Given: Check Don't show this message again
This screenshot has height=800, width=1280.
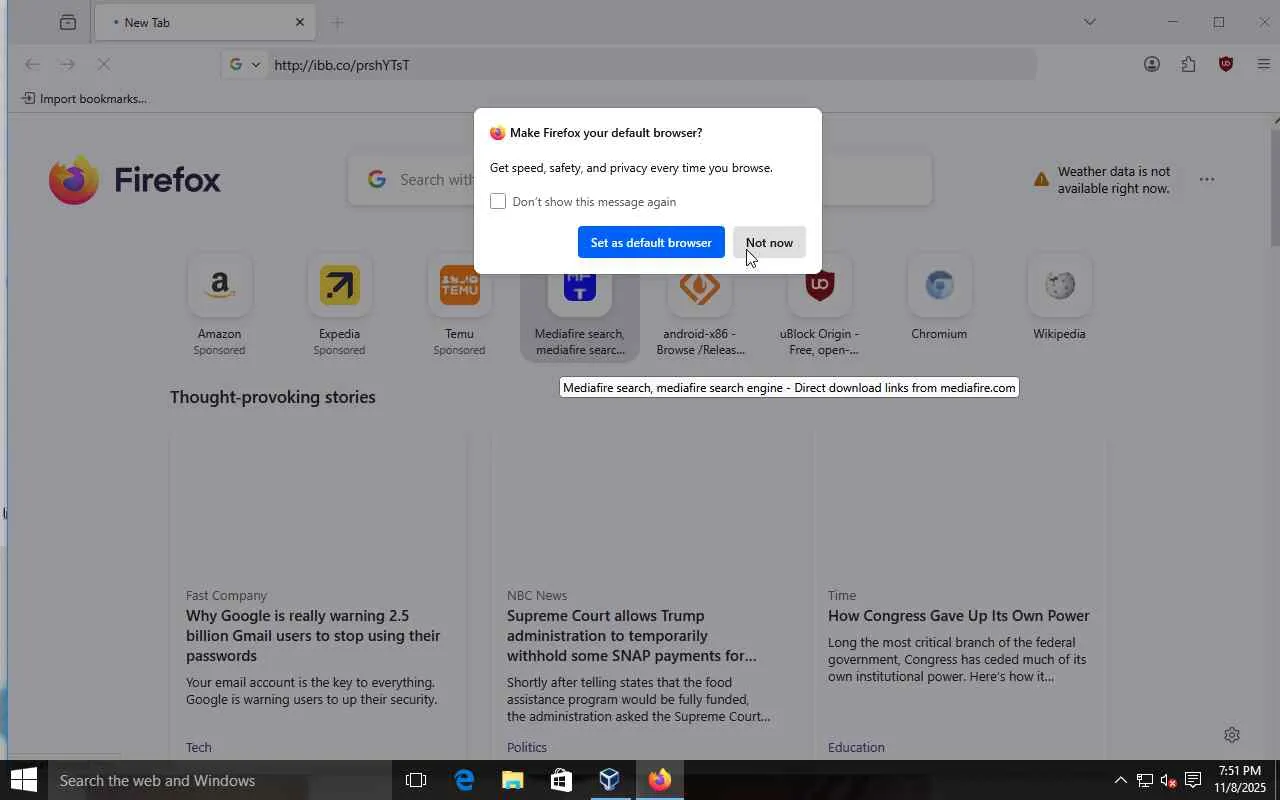Looking at the screenshot, I should click(x=498, y=201).
